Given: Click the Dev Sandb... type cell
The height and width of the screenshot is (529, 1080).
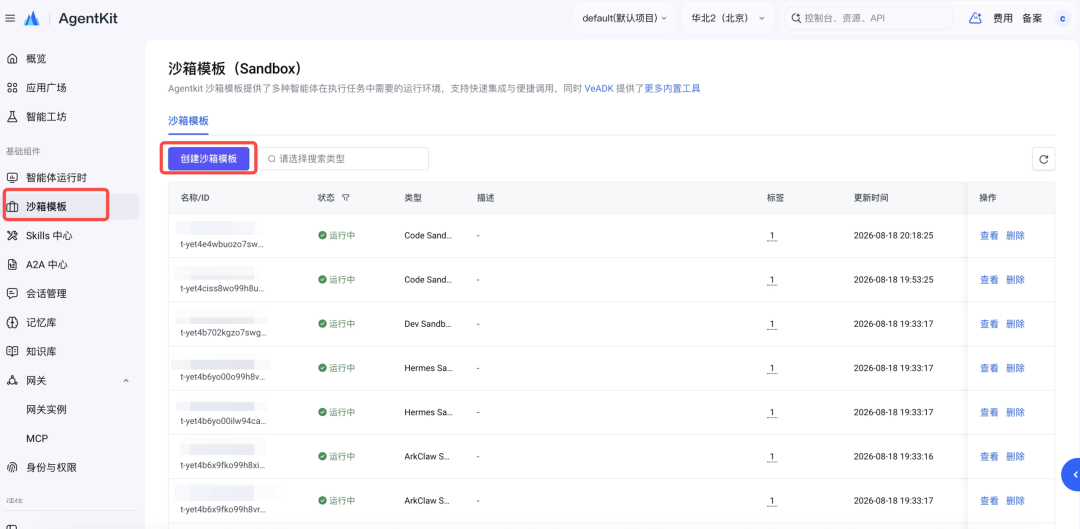Looking at the screenshot, I should (x=428, y=324).
